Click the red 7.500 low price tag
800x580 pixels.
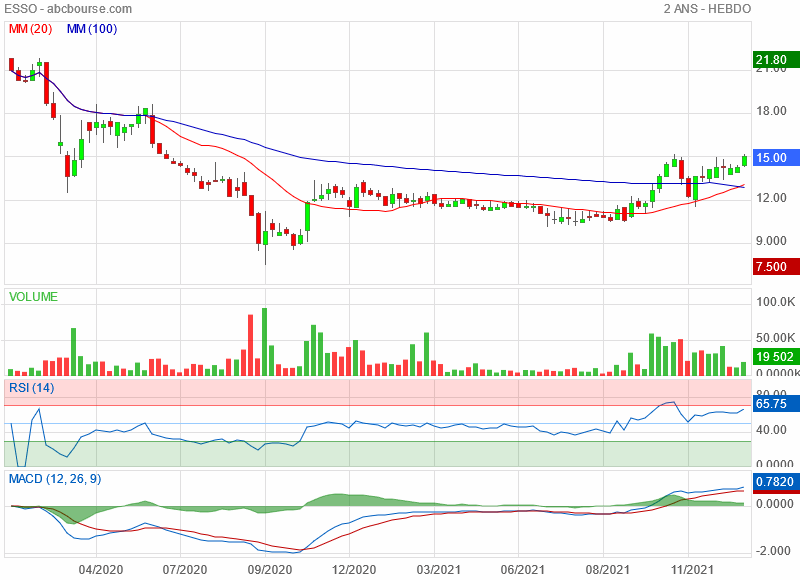776,266
